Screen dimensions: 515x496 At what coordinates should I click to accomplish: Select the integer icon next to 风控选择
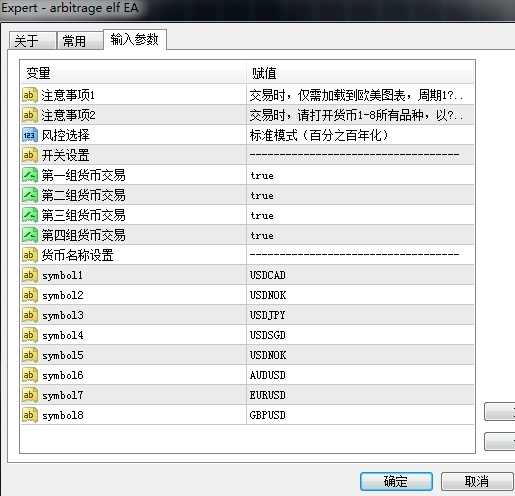[x=29, y=135]
